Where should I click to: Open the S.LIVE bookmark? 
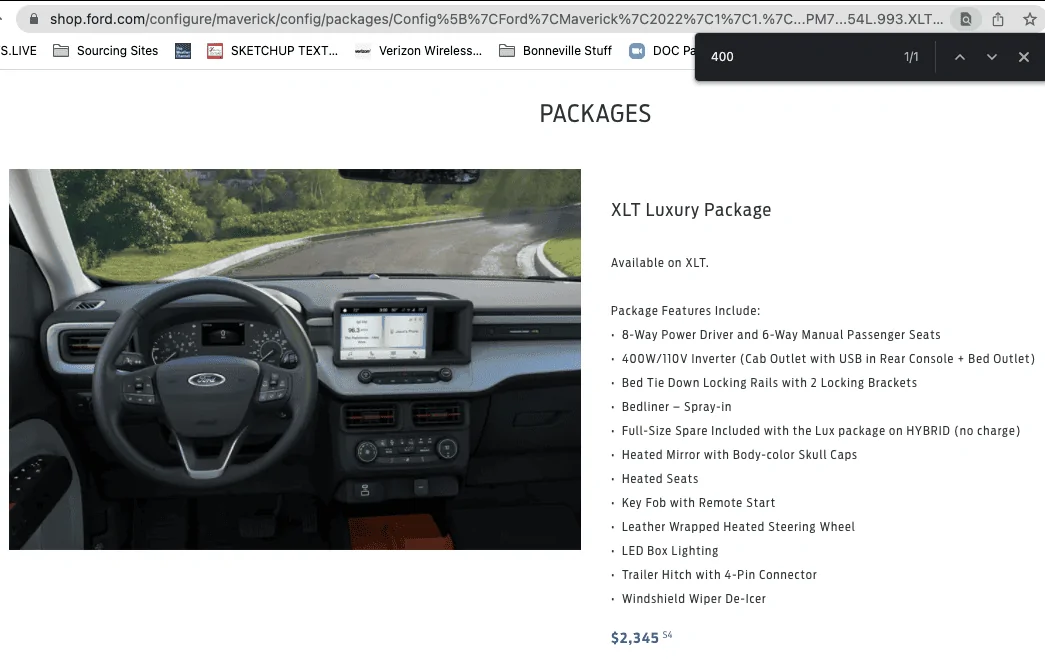(x=19, y=51)
